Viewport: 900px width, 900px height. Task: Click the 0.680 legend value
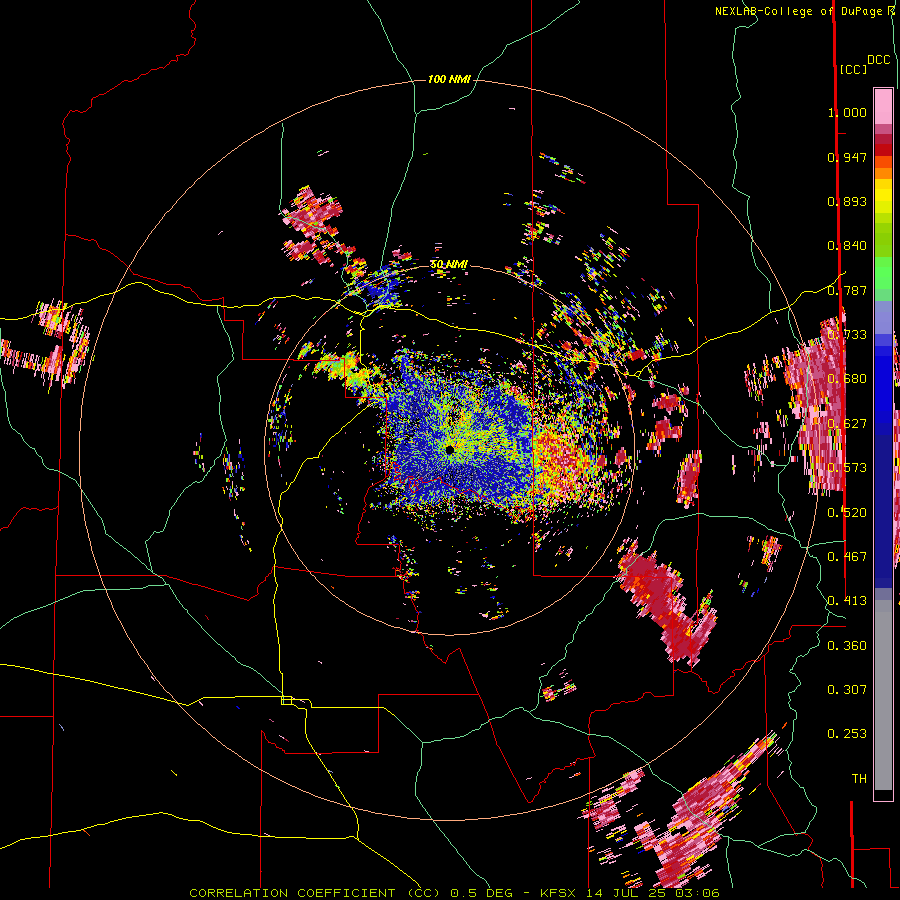tap(847, 379)
